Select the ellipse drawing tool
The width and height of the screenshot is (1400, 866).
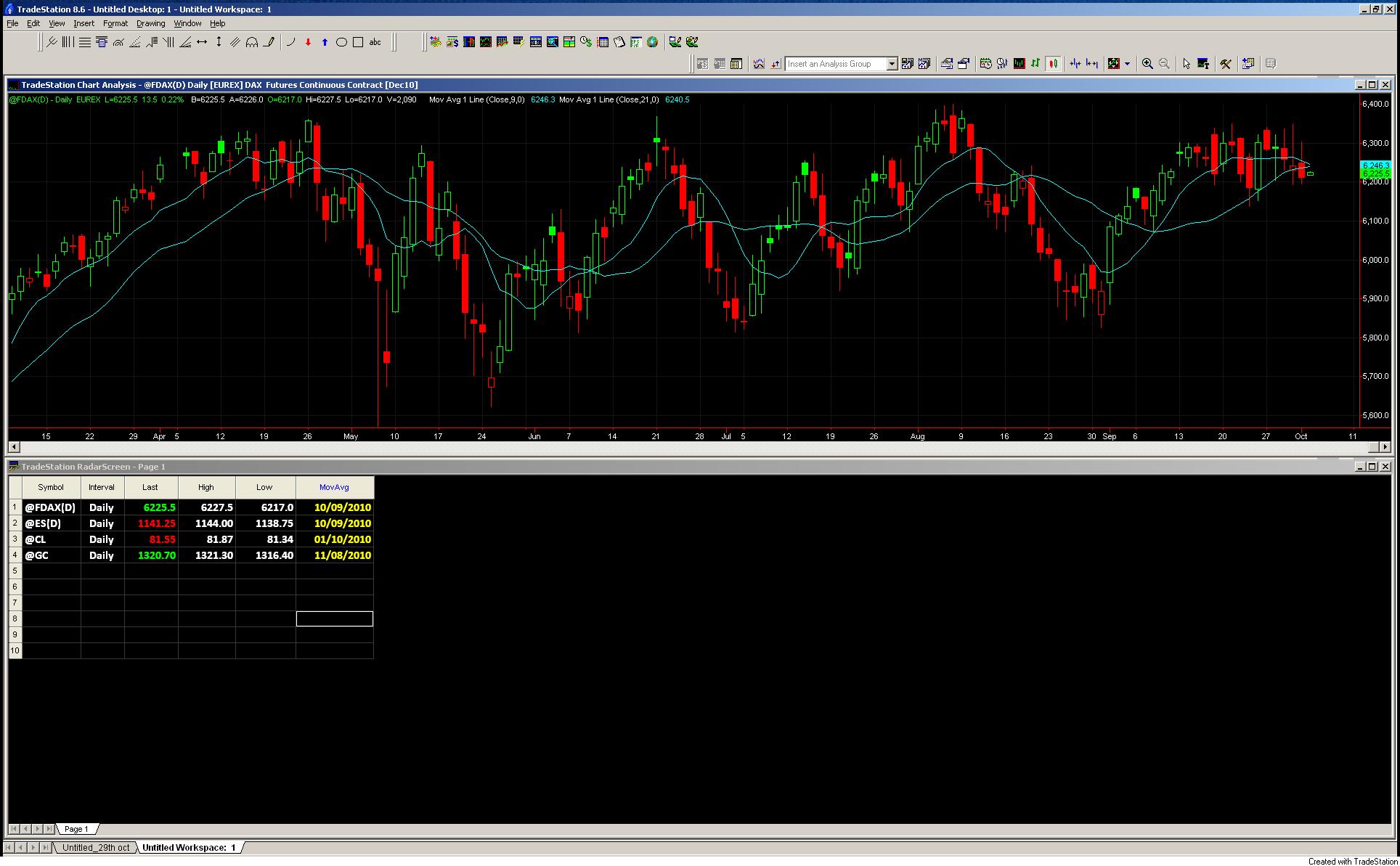coord(341,42)
